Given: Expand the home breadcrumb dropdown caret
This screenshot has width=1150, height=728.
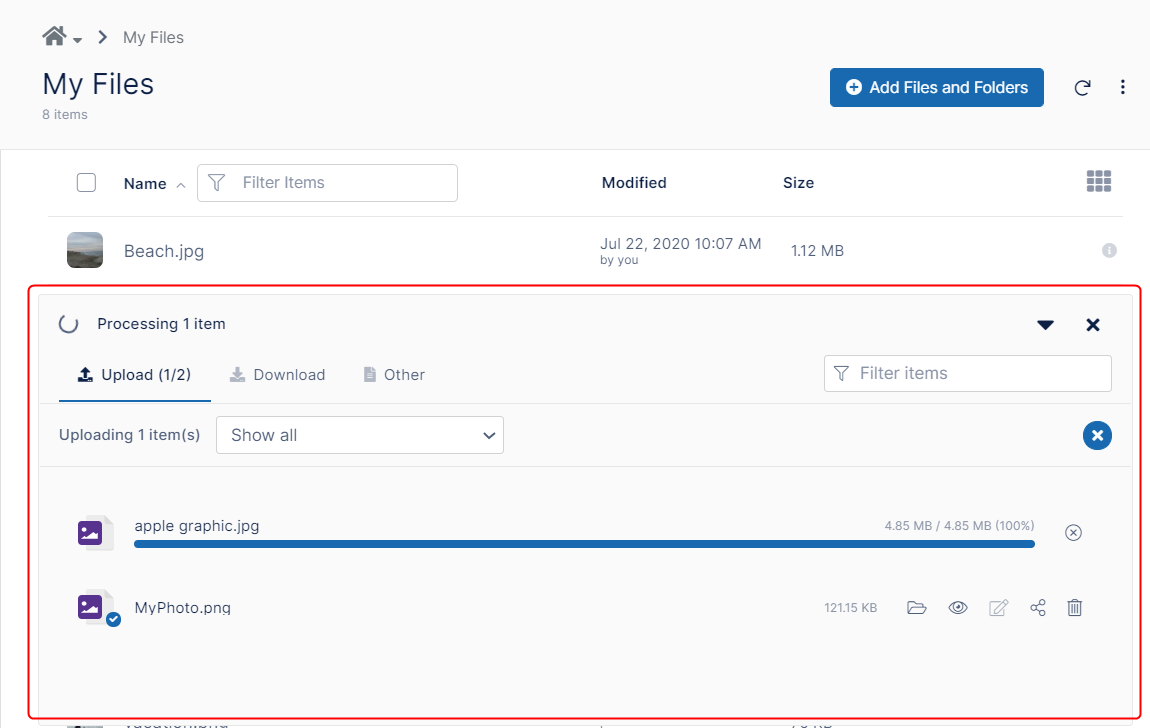Looking at the screenshot, I should pos(78,40).
